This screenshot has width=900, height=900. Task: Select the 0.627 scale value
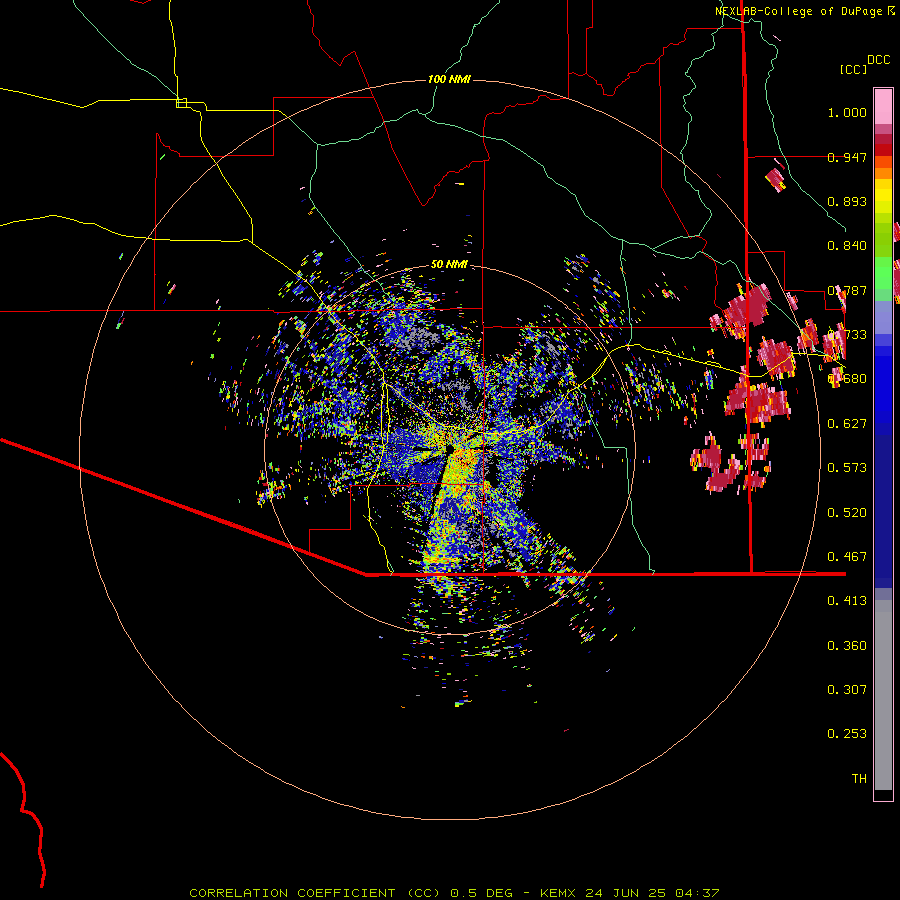pos(847,424)
